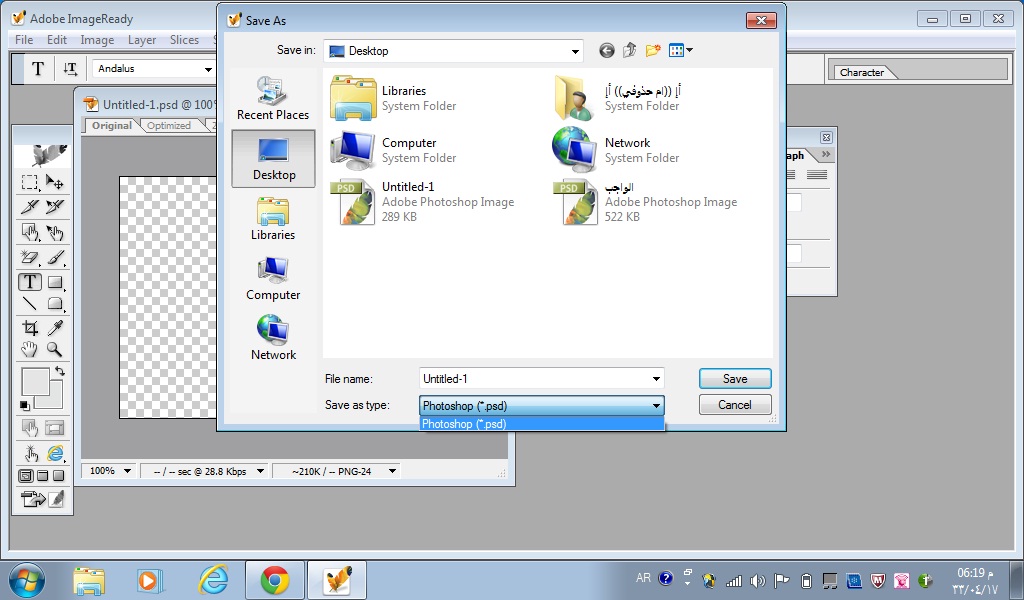Select the Untitled-1 Photoshop file
This screenshot has width=1024, height=600.
click(x=407, y=201)
